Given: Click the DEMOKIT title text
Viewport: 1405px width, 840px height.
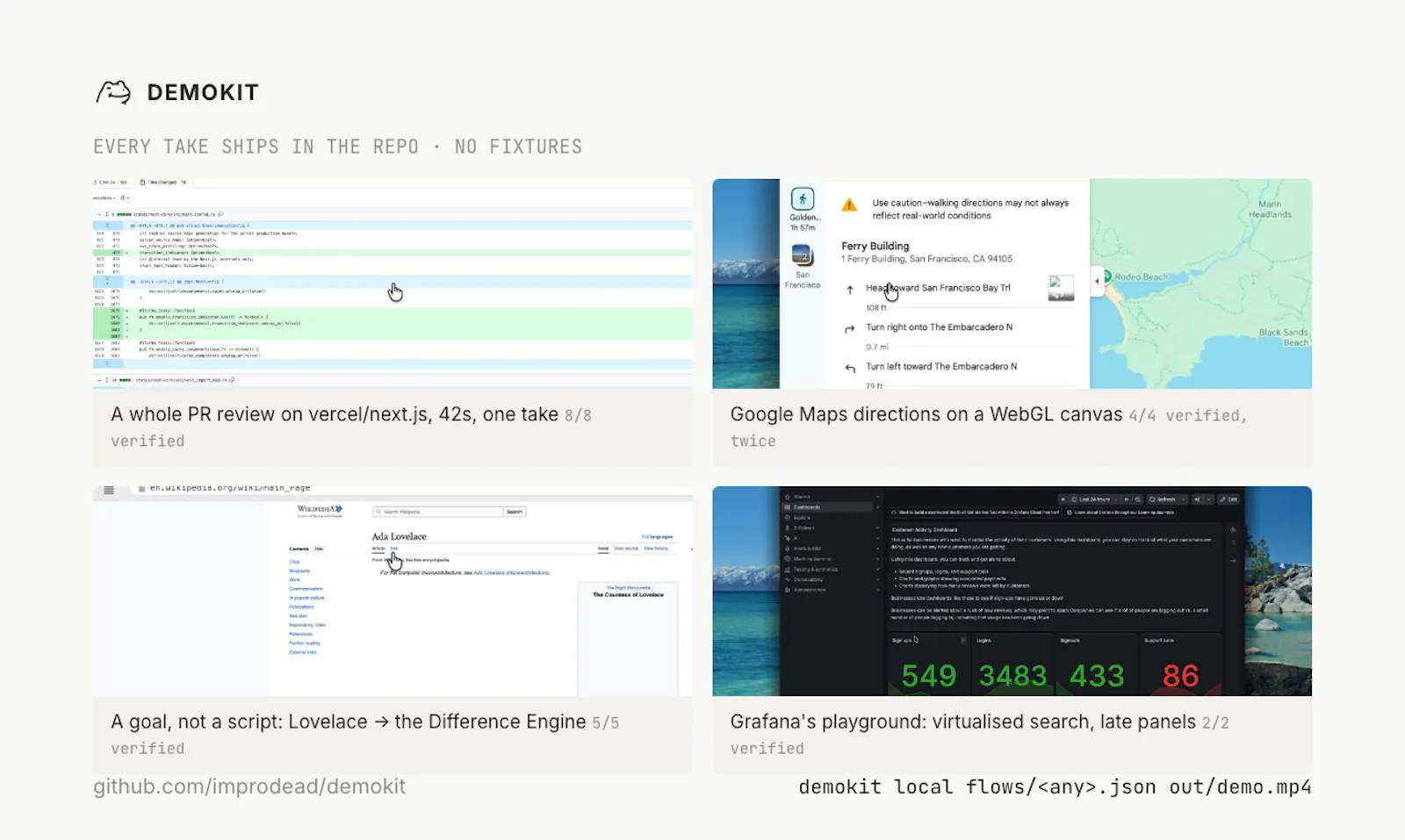Looking at the screenshot, I should [x=203, y=92].
